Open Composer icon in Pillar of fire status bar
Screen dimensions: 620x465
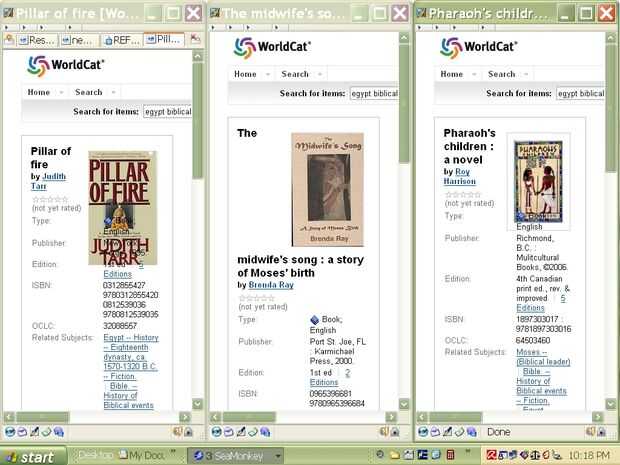[34, 432]
